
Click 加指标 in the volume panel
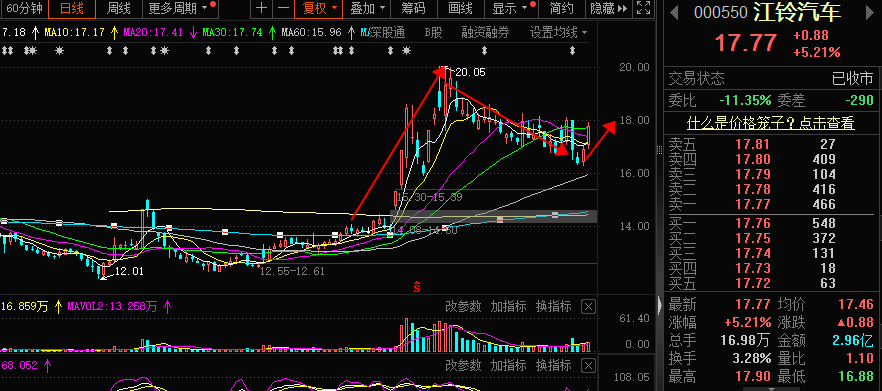pyautogui.click(x=508, y=307)
